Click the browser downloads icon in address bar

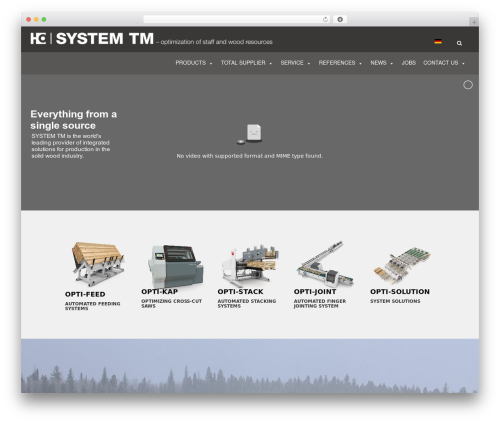coord(340,19)
